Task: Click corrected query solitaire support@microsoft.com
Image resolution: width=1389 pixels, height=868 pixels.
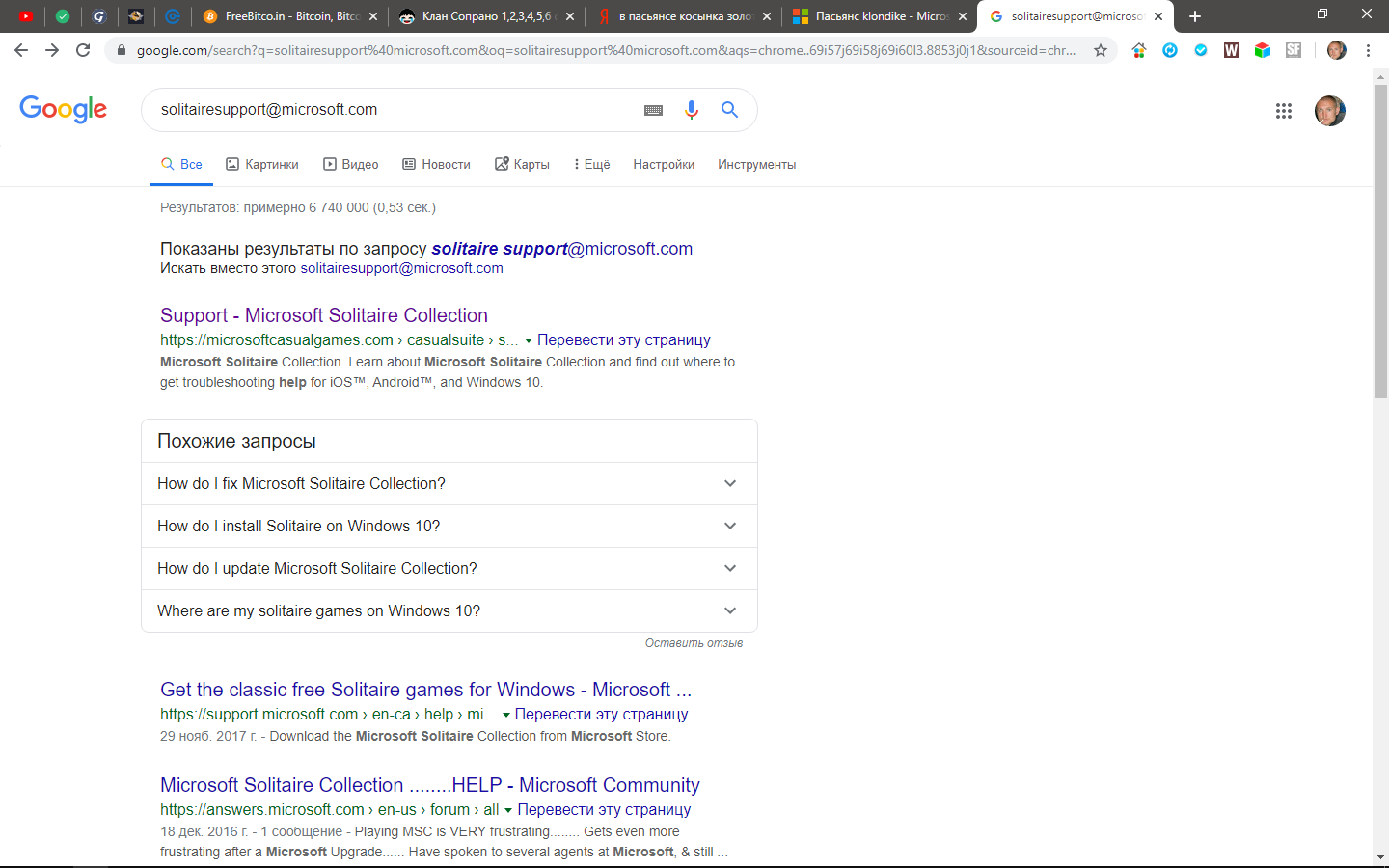Action: coord(562,248)
